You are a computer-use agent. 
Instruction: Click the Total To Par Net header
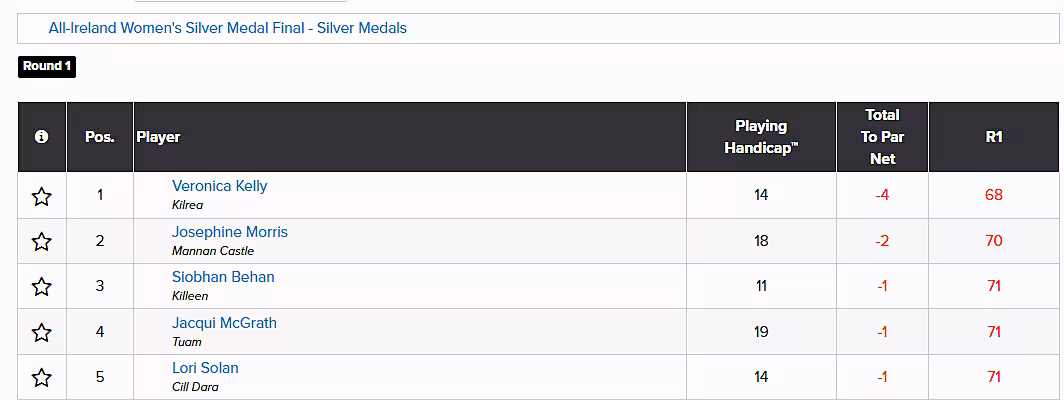(882, 137)
